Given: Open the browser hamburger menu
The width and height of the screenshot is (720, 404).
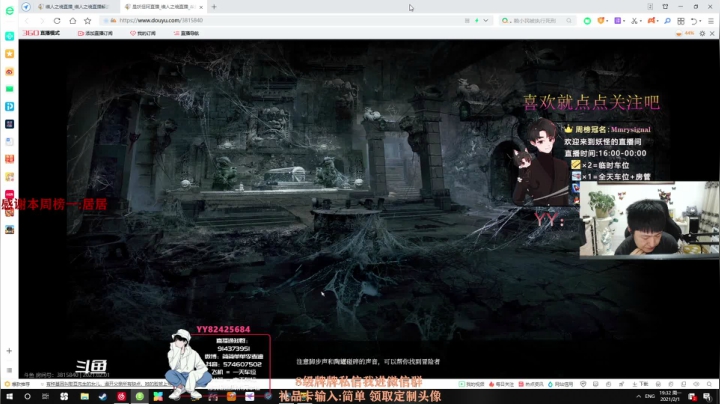Looking at the screenshot, I should tap(711, 21).
